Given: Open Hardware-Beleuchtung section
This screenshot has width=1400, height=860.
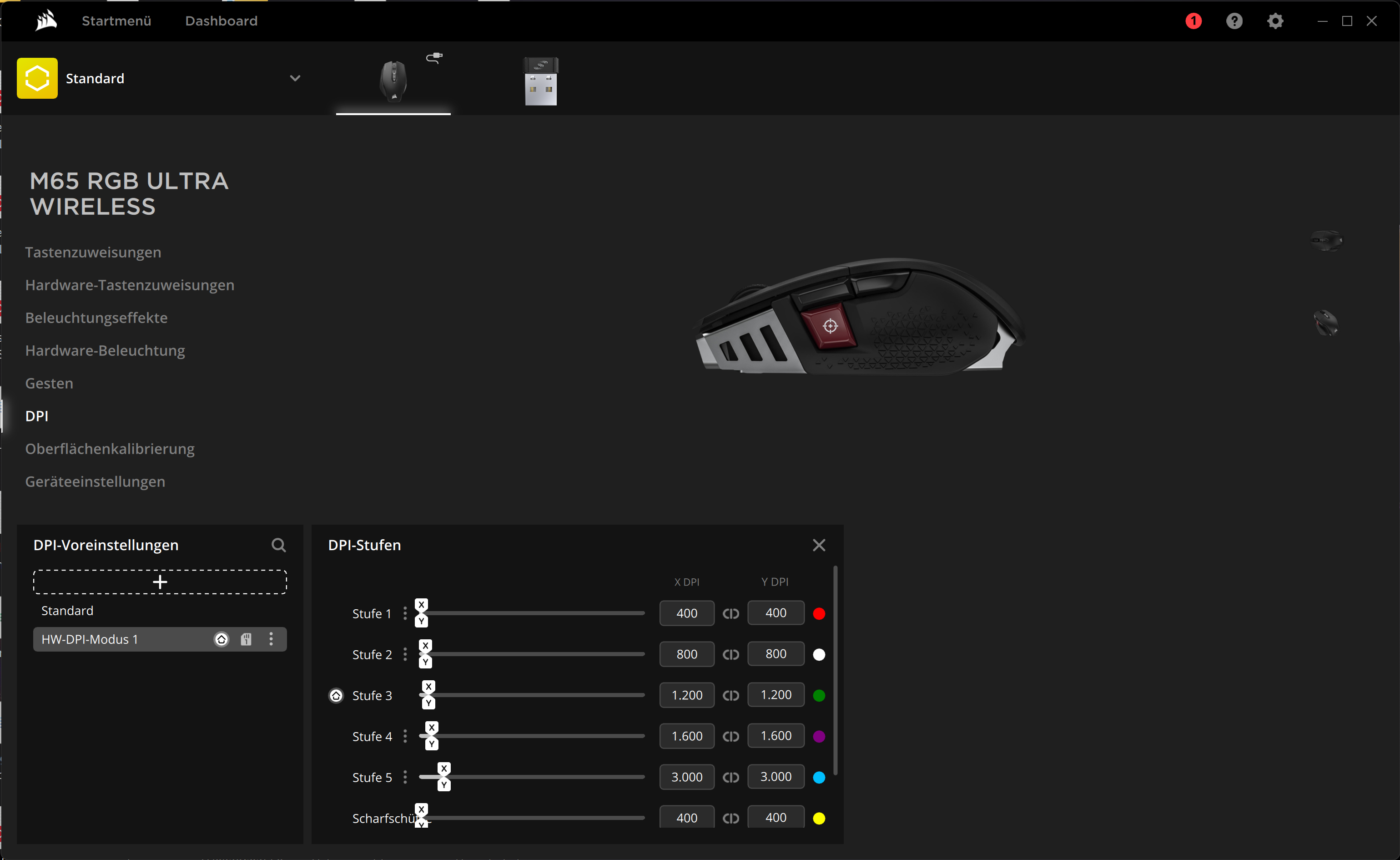Looking at the screenshot, I should coord(105,350).
